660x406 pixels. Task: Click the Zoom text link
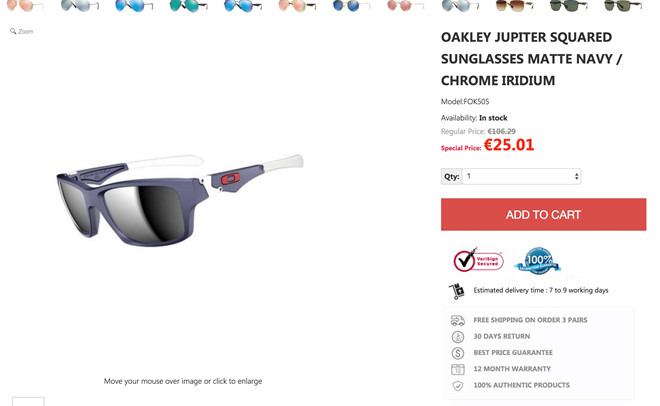tap(26, 32)
